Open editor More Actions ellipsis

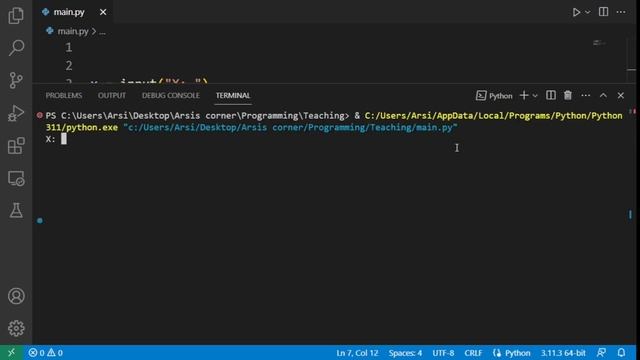[x=621, y=12]
